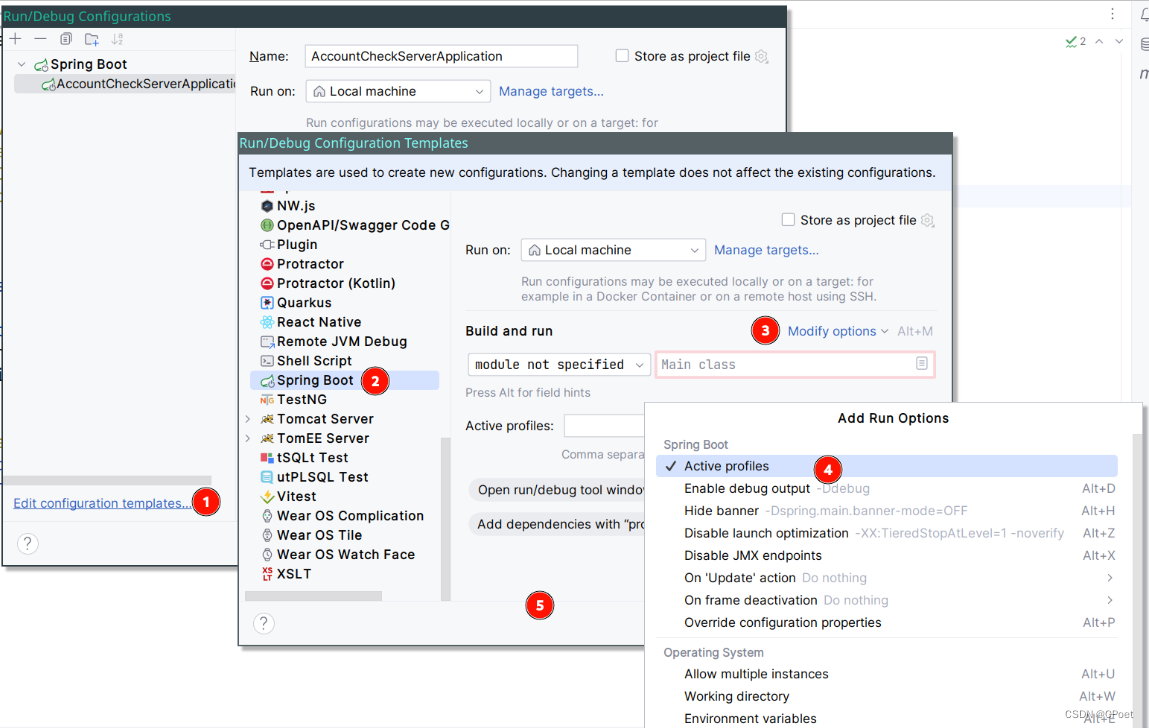This screenshot has width=1149, height=728.
Task: Choose Override configuration properties option
Action: click(x=887, y=622)
